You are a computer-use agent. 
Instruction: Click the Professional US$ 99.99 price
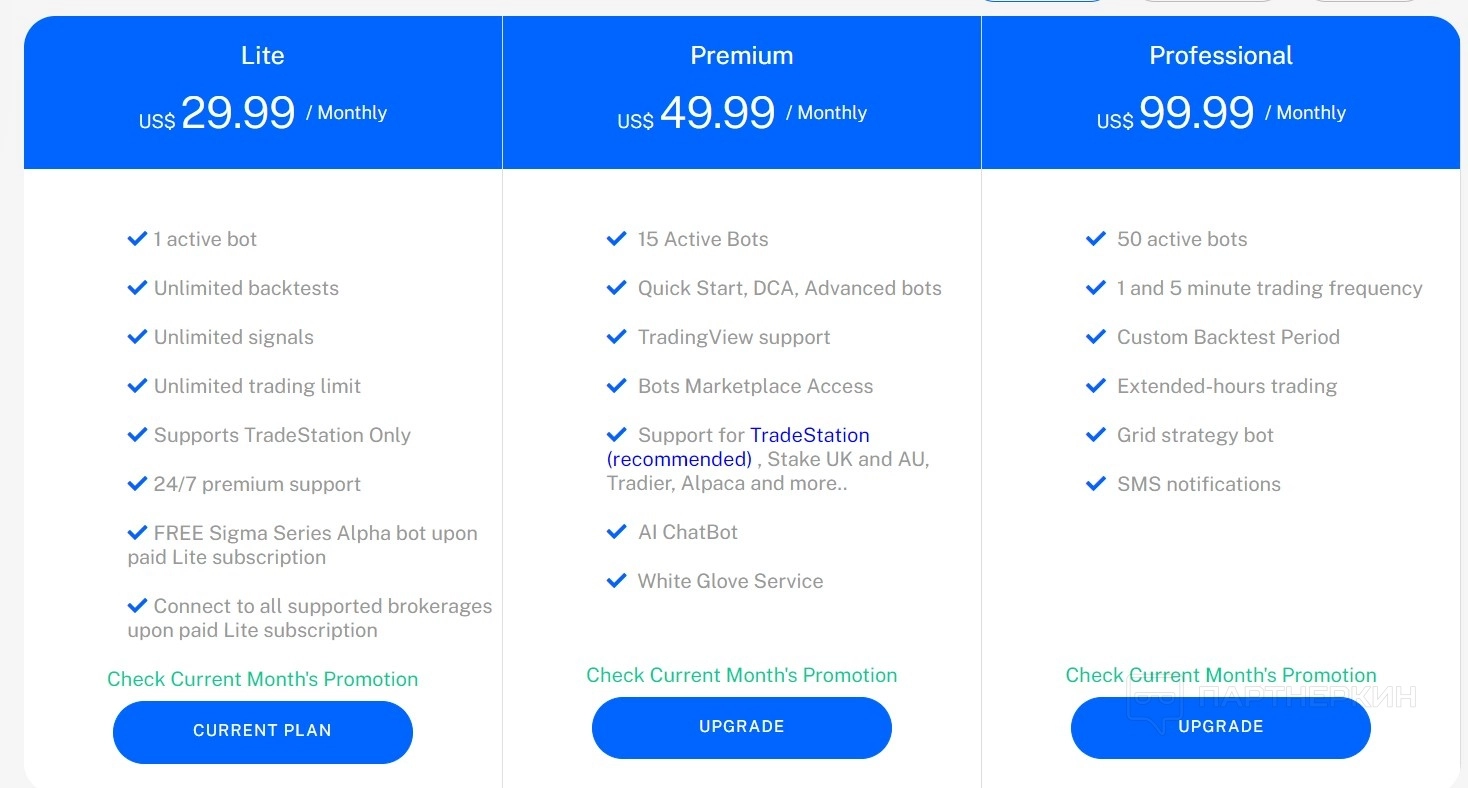click(x=1195, y=113)
